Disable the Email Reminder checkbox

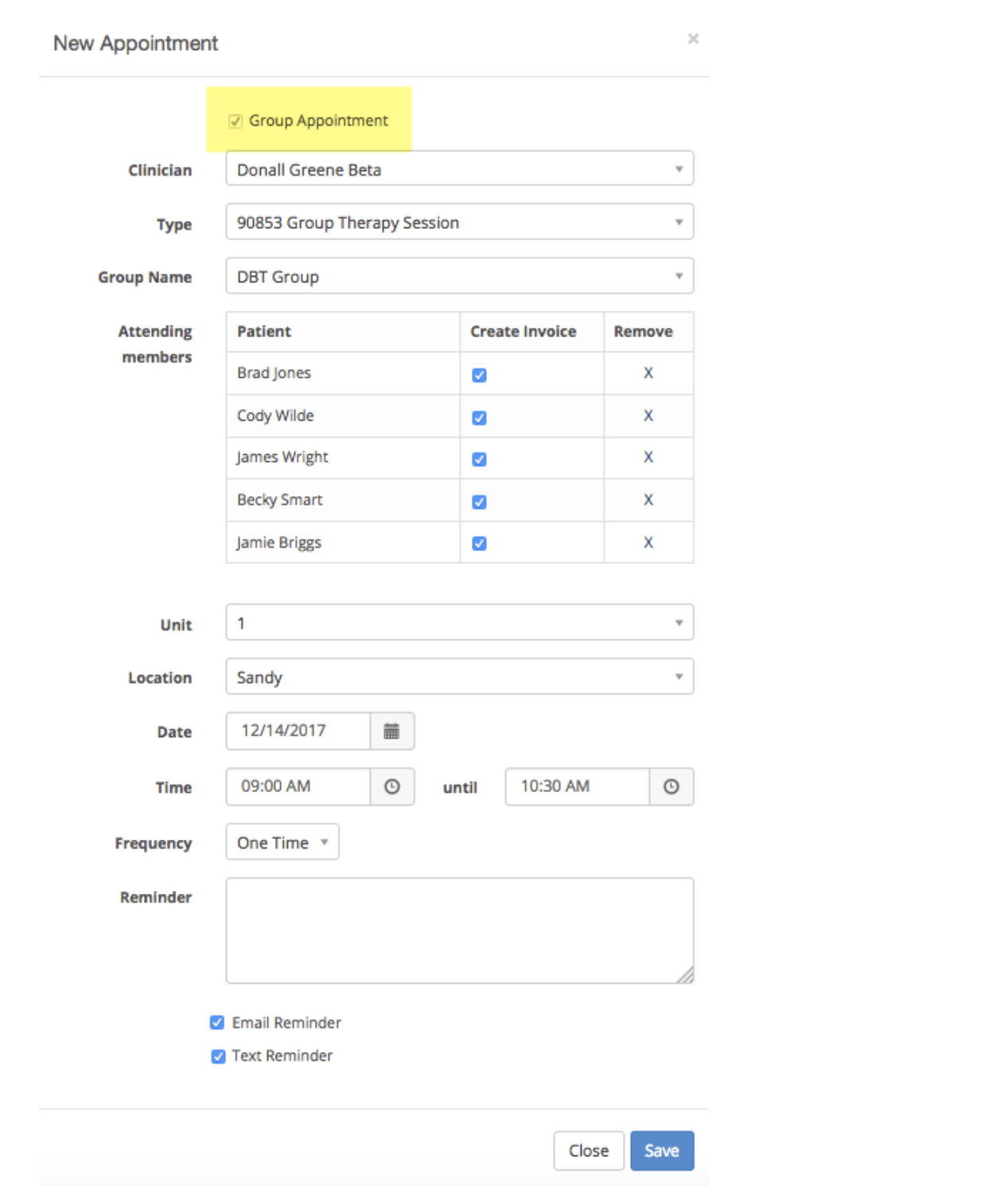click(217, 1022)
